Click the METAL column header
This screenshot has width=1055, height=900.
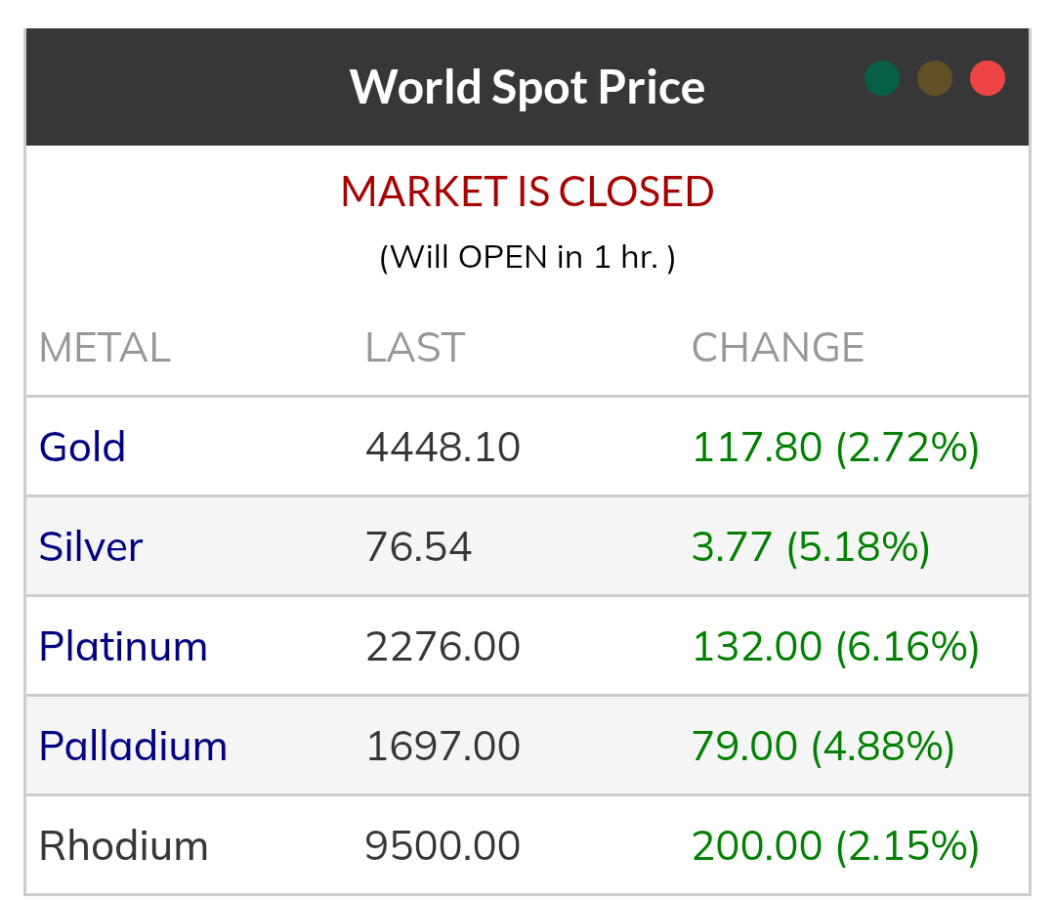tap(105, 348)
